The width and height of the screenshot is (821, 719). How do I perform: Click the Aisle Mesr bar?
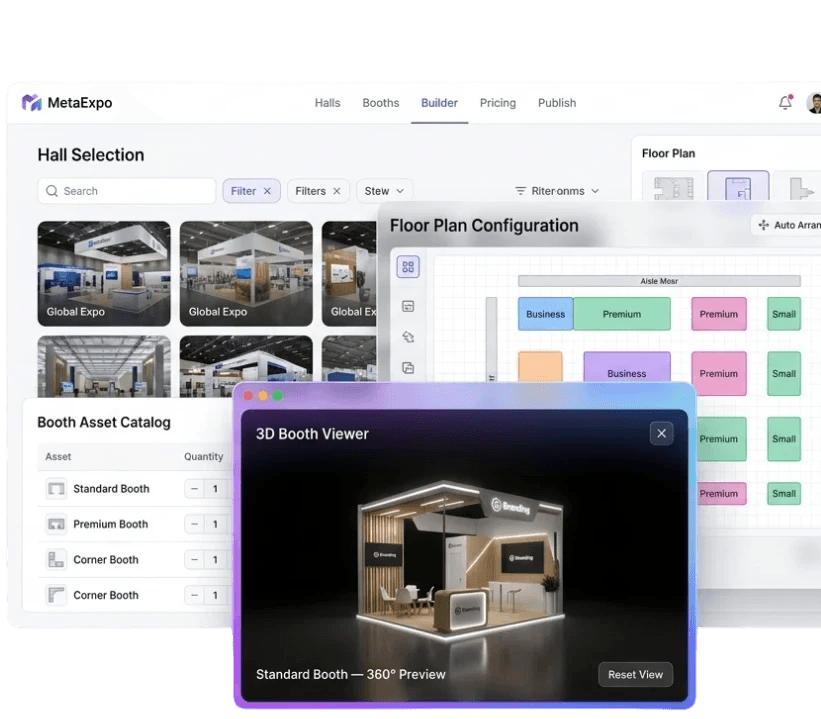click(x=659, y=281)
